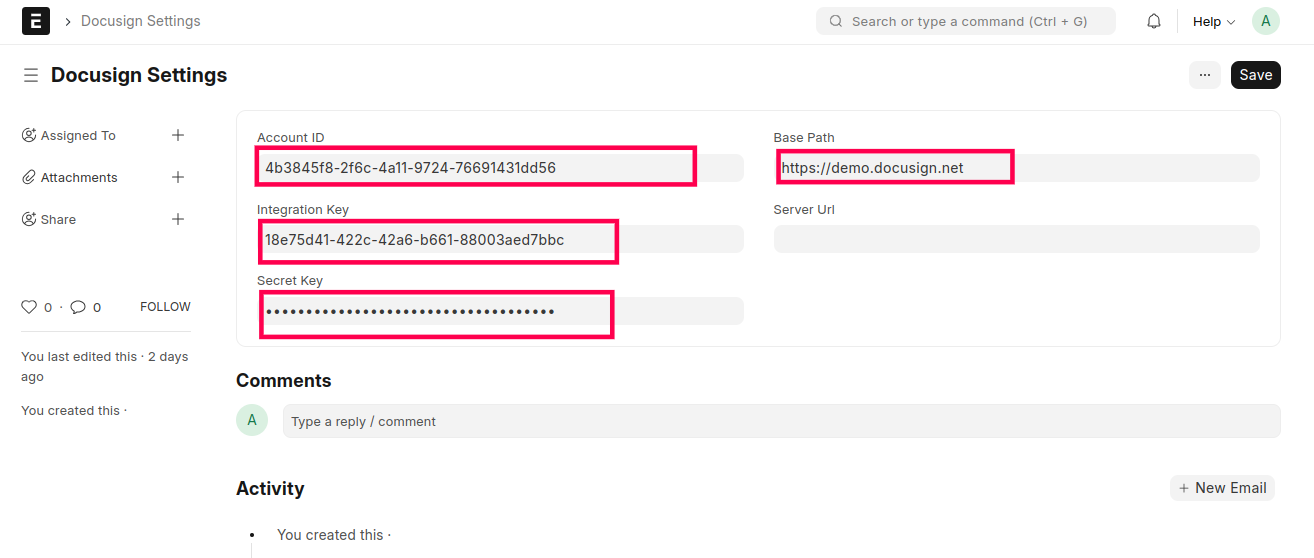Toggle the sidebar hamburger menu icon

pos(31,75)
